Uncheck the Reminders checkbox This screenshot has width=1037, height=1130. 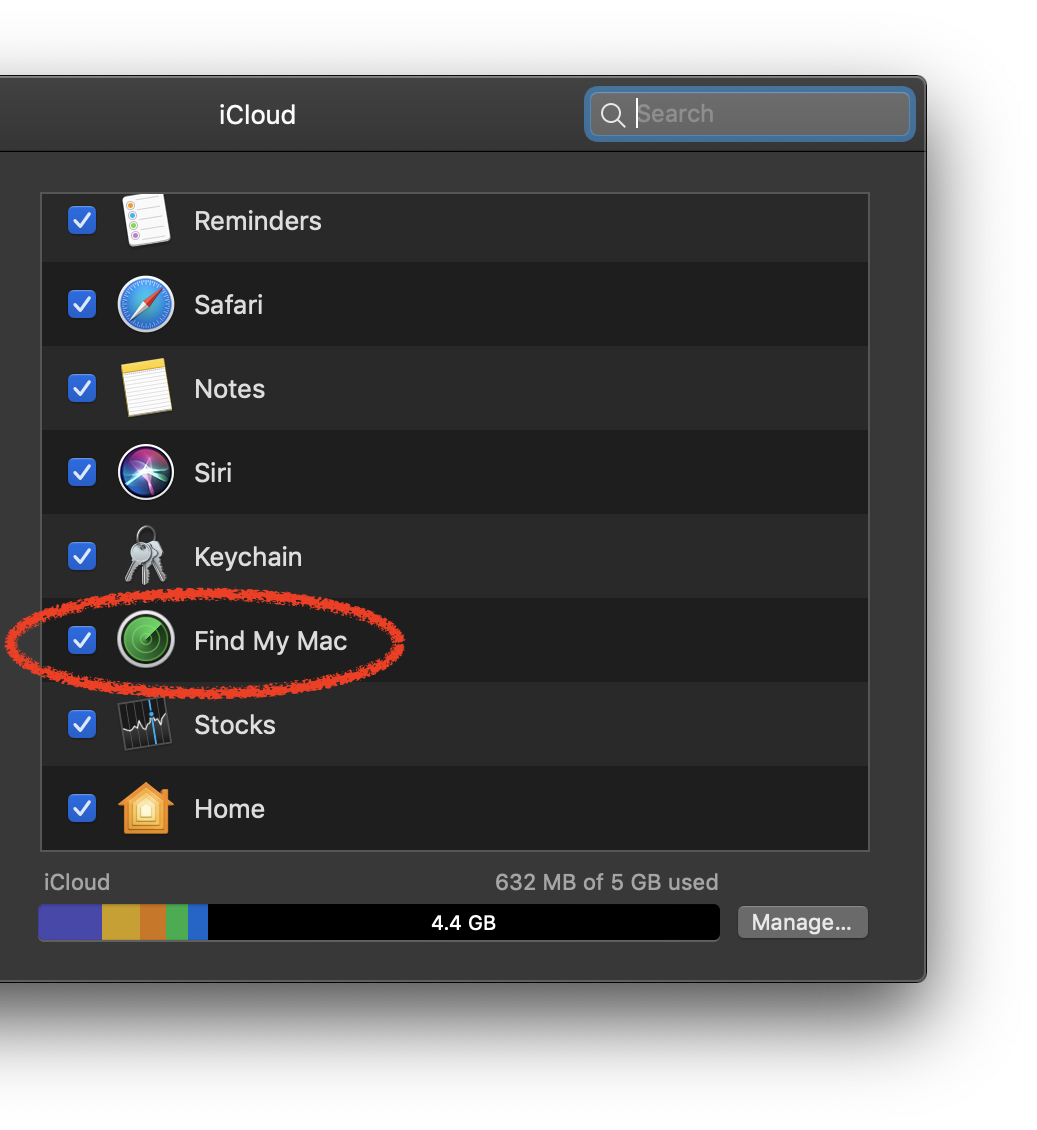(82, 220)
